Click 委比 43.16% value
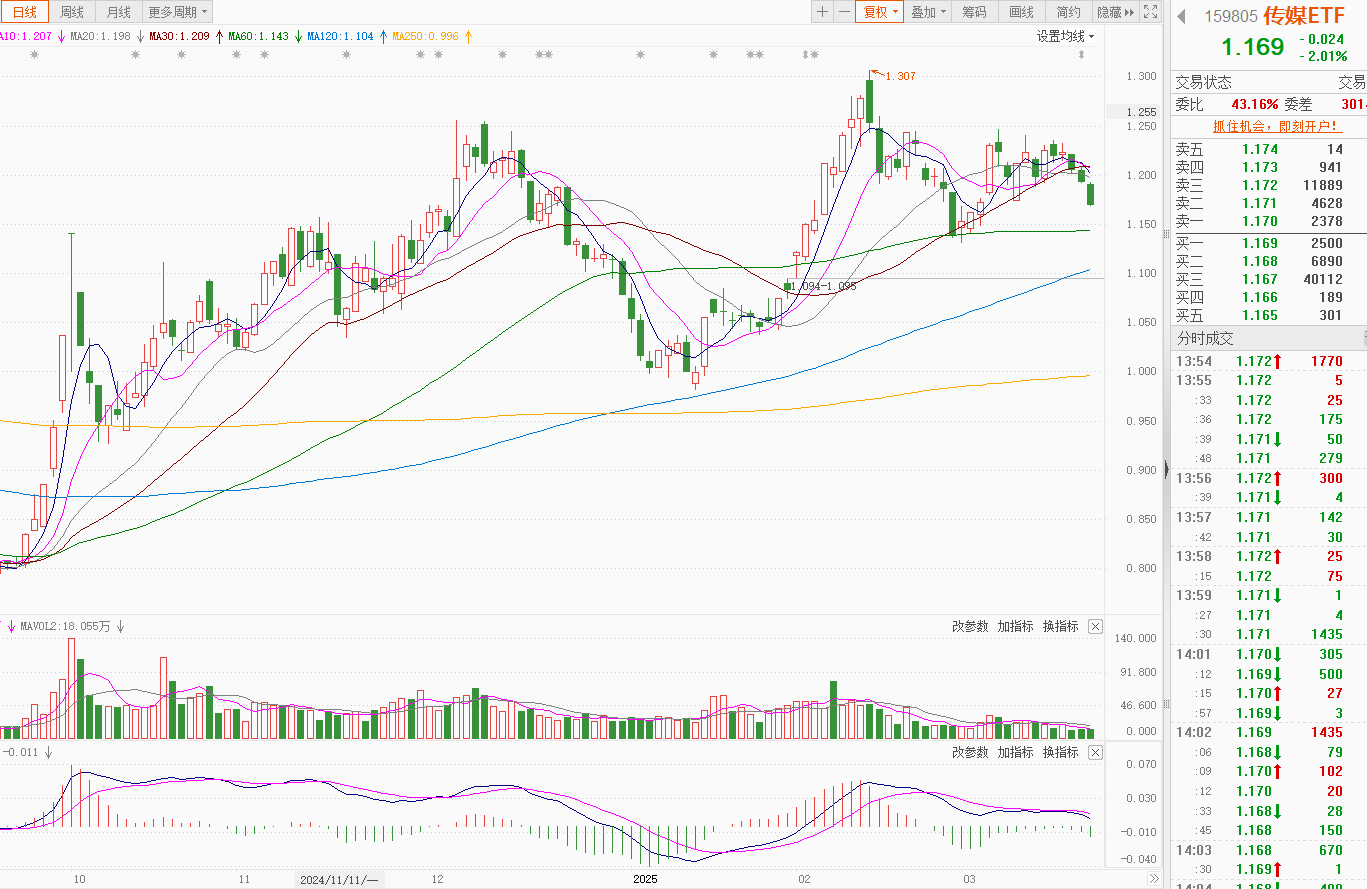The image size is (1367, 889). click(1254, 104)
